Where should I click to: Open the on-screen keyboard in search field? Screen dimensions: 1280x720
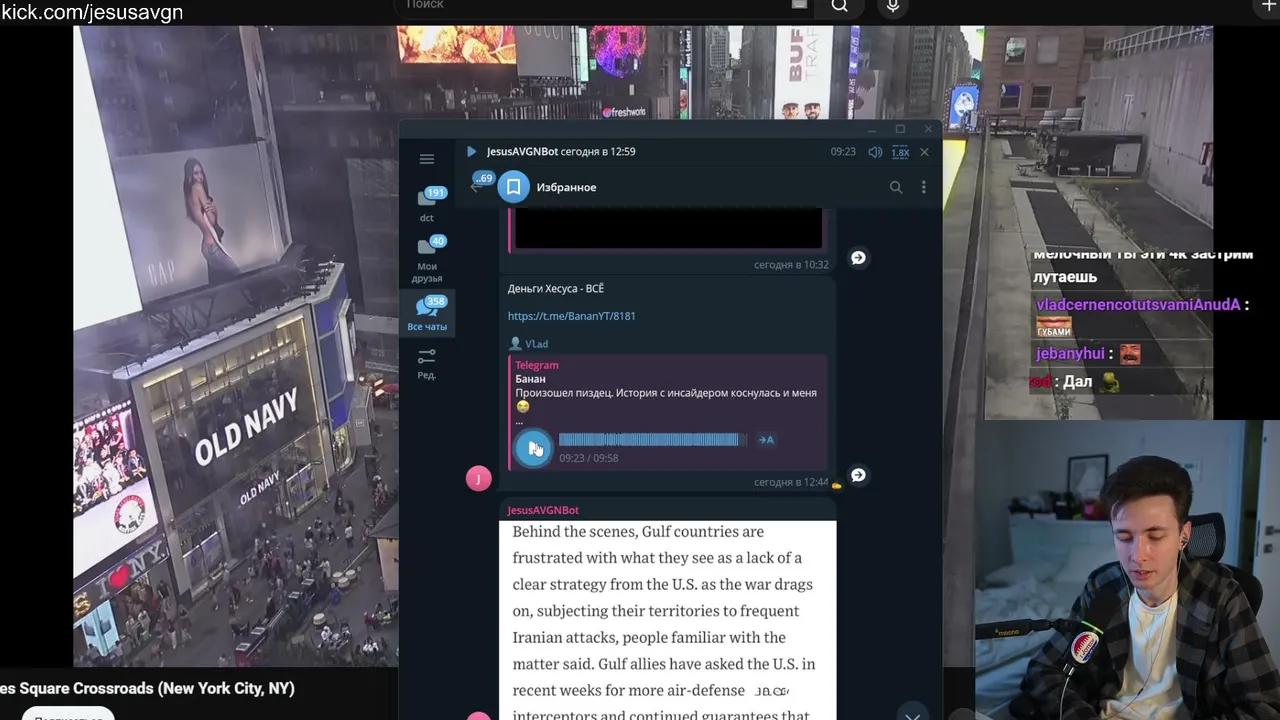(x=799, y=5)
